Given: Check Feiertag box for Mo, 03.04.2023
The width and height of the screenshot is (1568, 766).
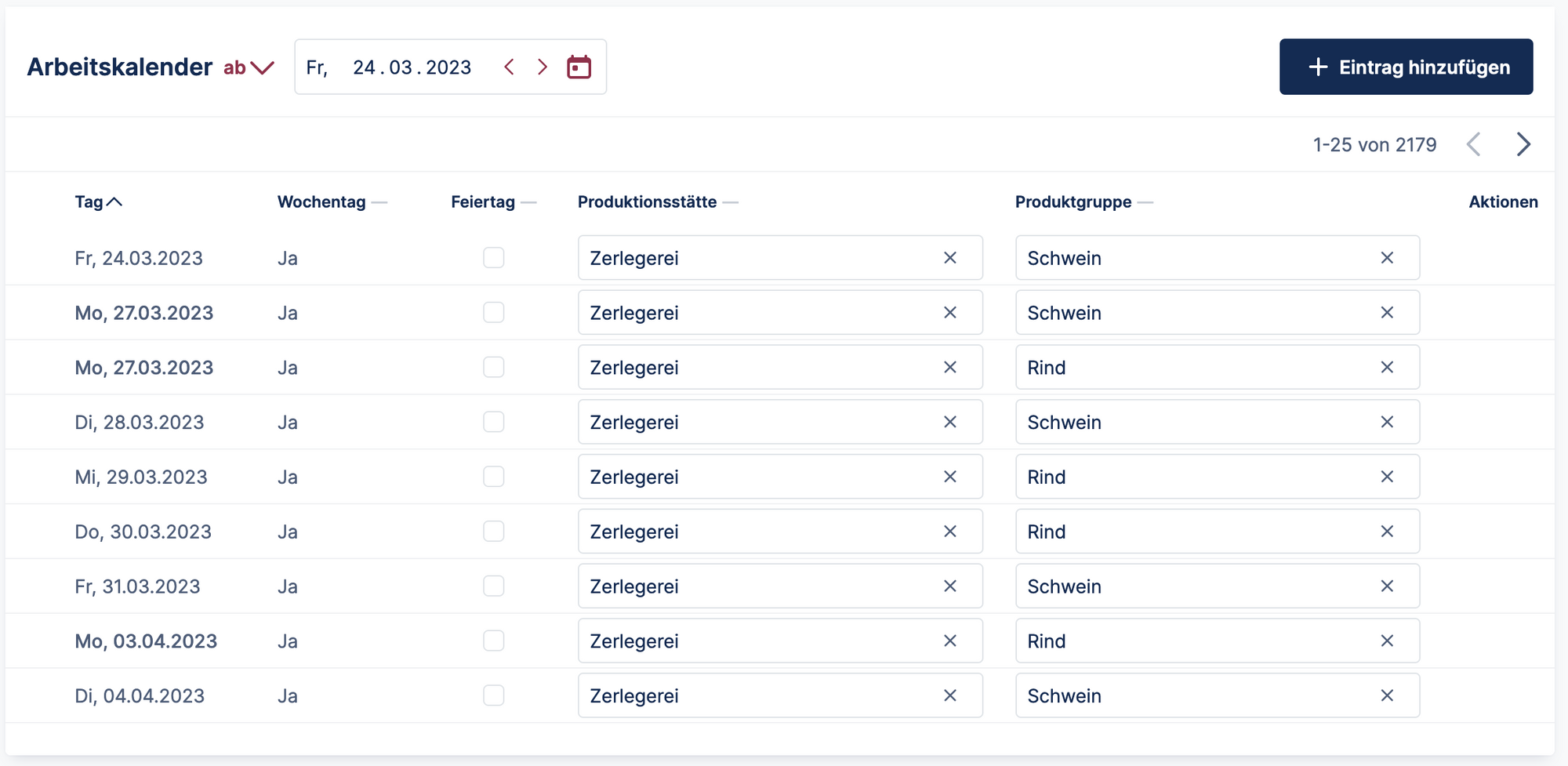Looking at the screenshot, I should [493, 641].
